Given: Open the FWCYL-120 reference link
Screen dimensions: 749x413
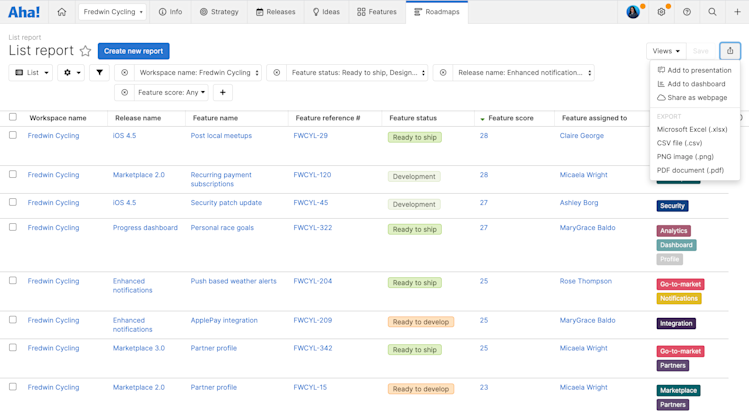Looking at the screenshot, I should tap(312, 175).
